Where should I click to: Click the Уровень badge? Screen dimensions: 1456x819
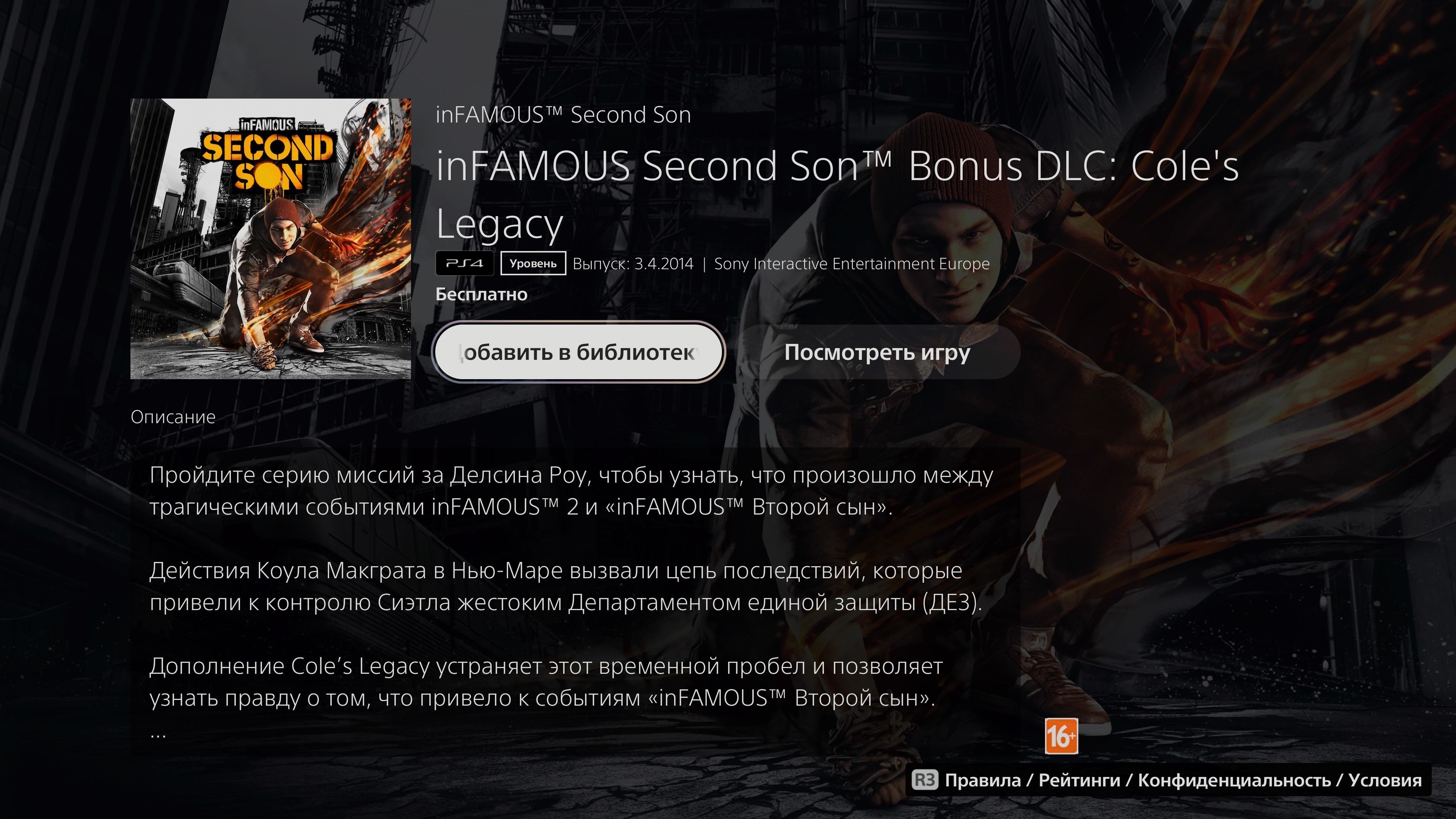click(x=533, y=264)
